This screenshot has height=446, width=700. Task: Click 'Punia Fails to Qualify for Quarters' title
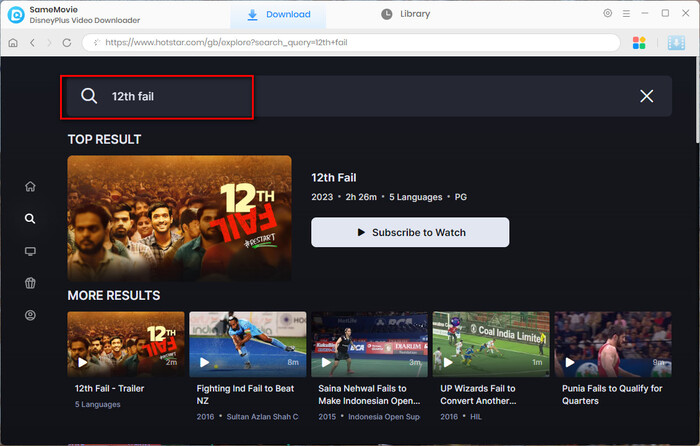[x=612, y=395]
